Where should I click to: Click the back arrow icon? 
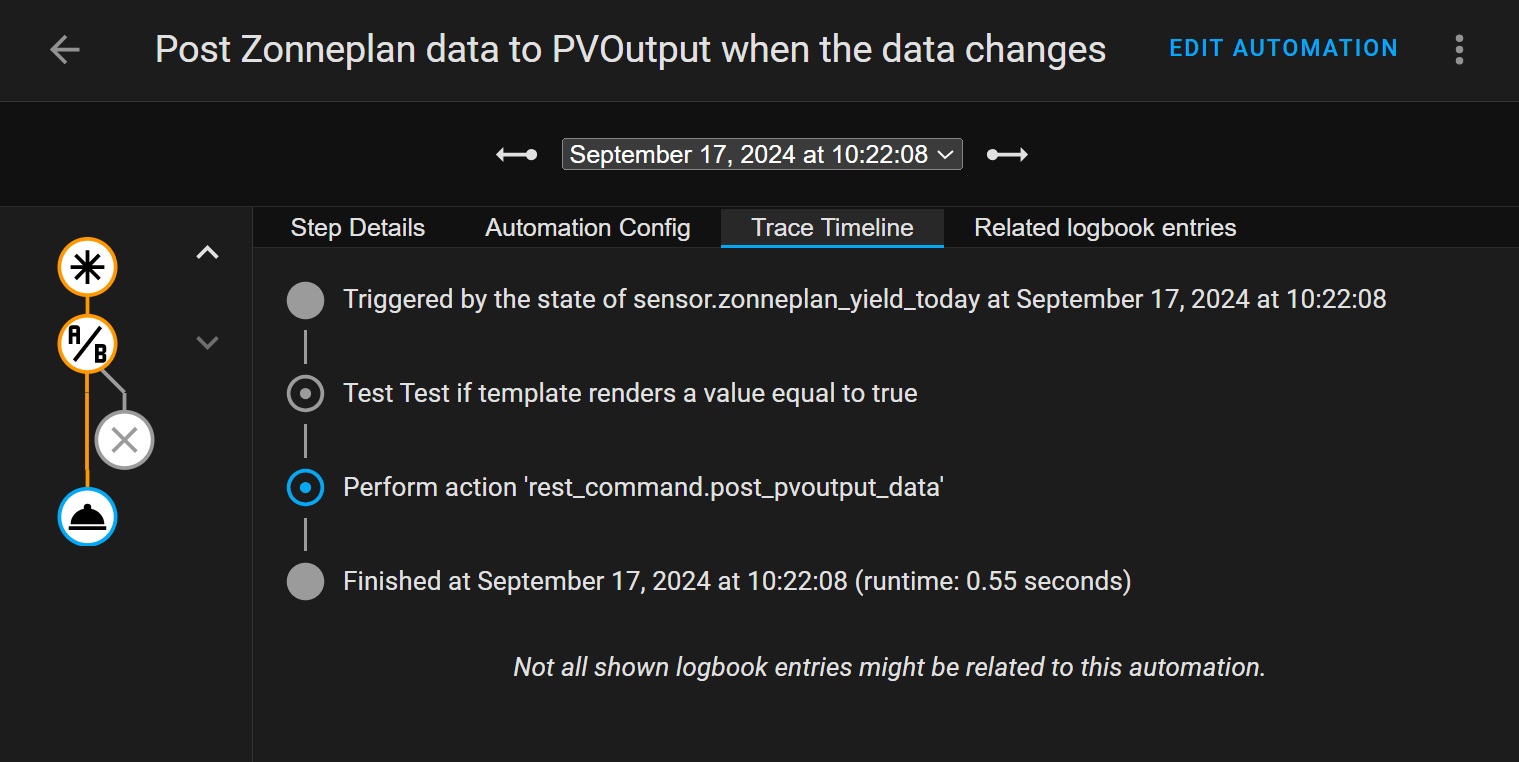pyautogui.click(x=65, y=49)
